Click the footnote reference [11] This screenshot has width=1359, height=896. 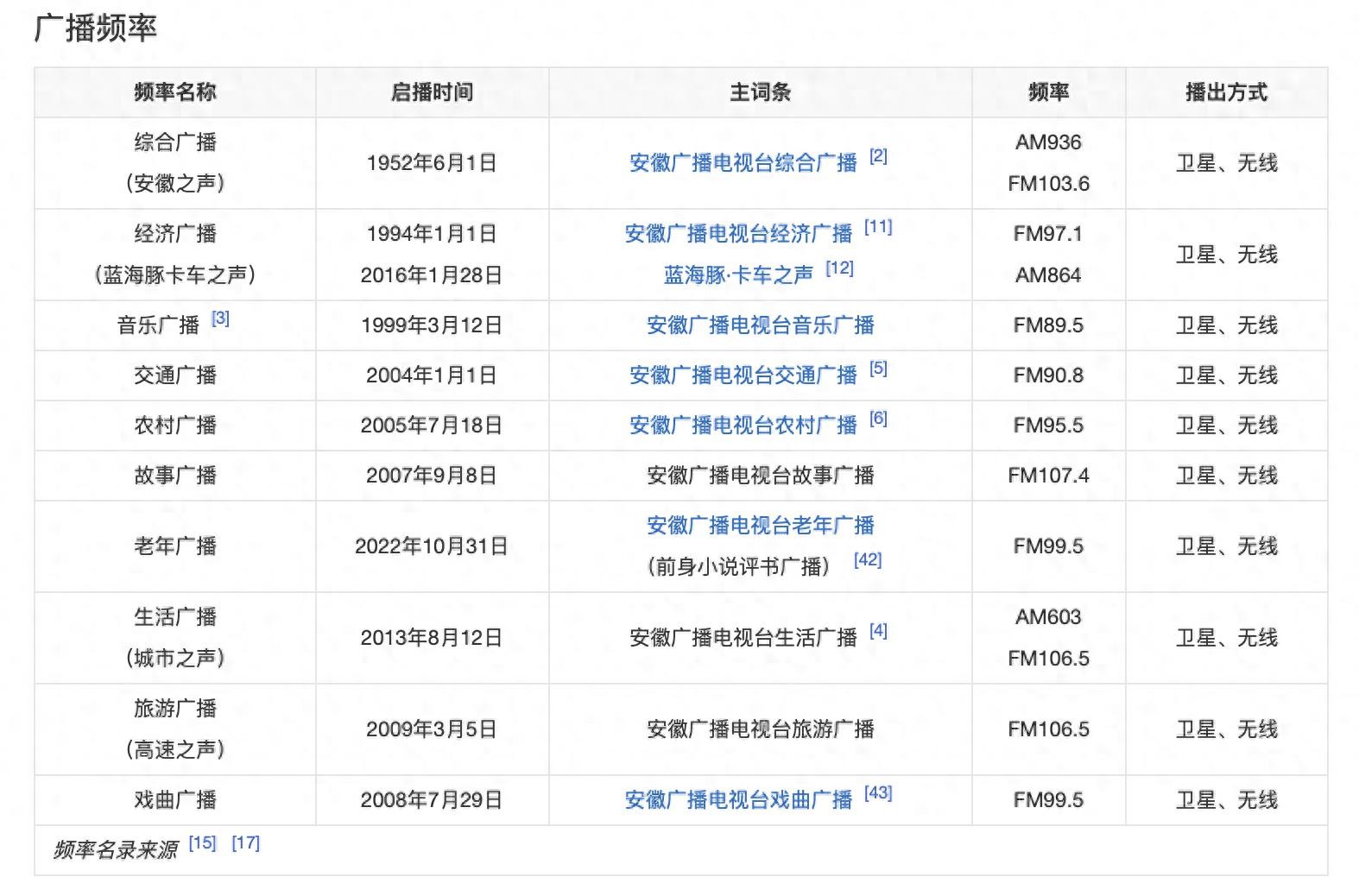[x=878, y=227]
